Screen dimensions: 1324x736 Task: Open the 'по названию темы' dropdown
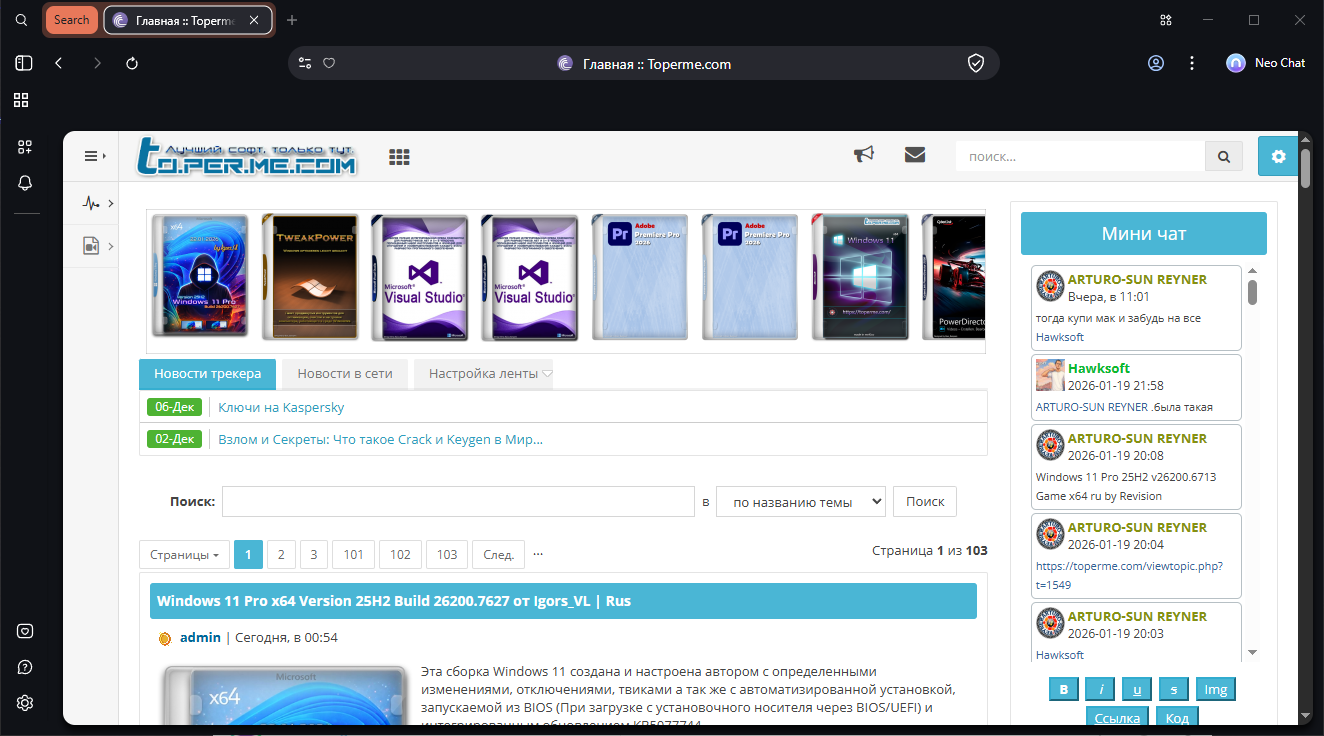point(800,502)
